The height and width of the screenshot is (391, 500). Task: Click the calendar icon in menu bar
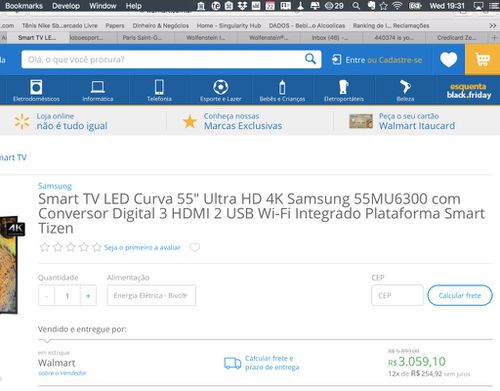coord(270,6)
